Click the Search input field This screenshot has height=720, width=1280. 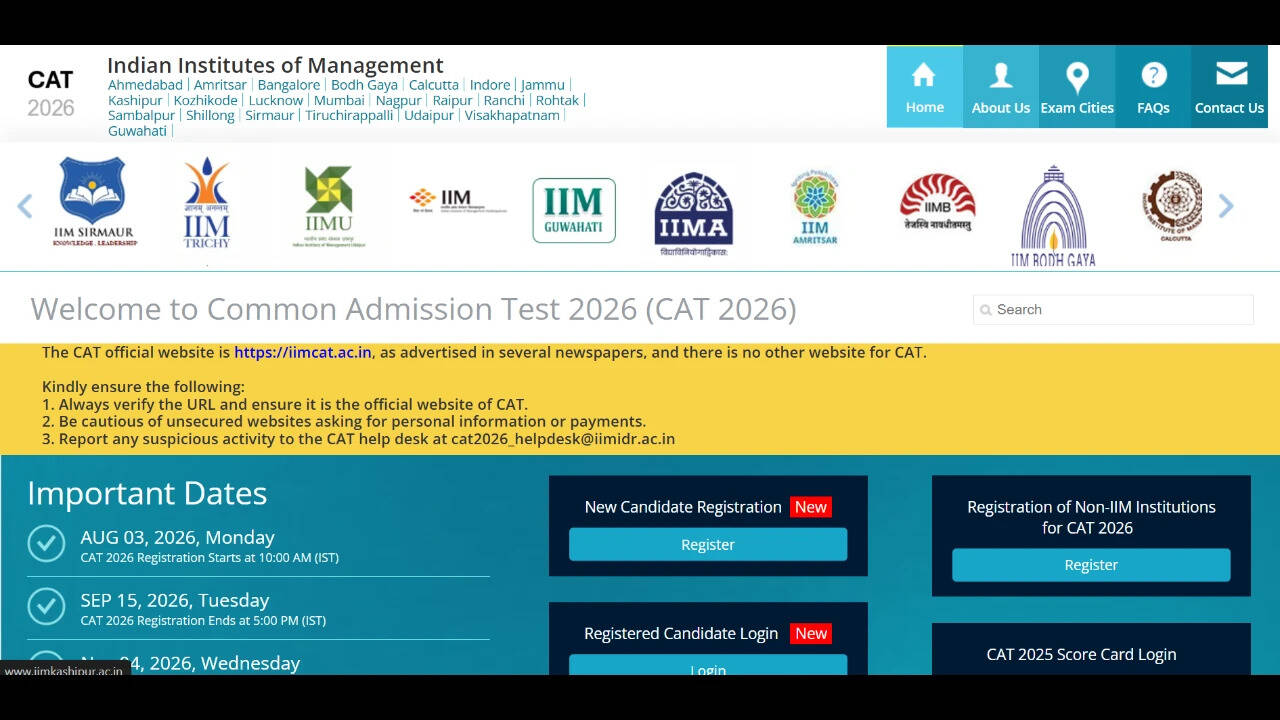1113,310
